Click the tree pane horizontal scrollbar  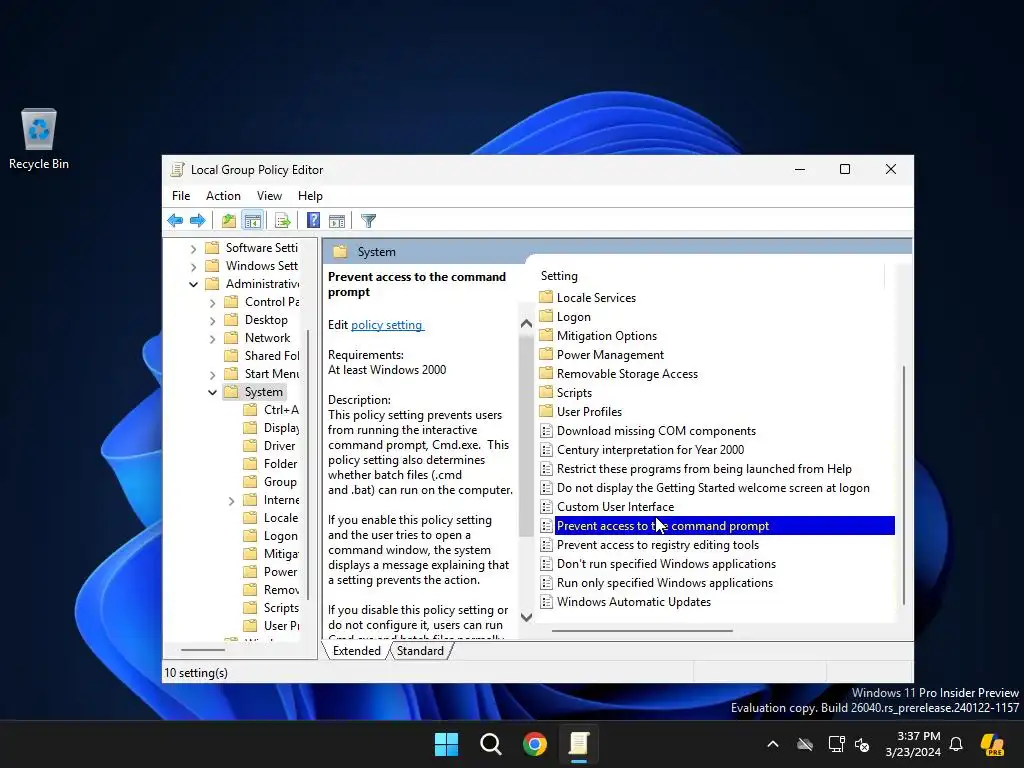click(202, 650)
